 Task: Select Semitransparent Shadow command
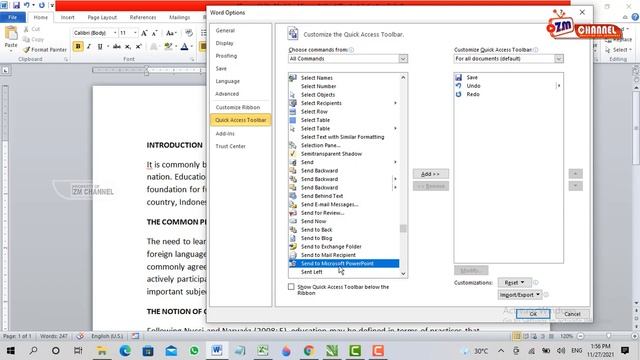pos(344,154)
